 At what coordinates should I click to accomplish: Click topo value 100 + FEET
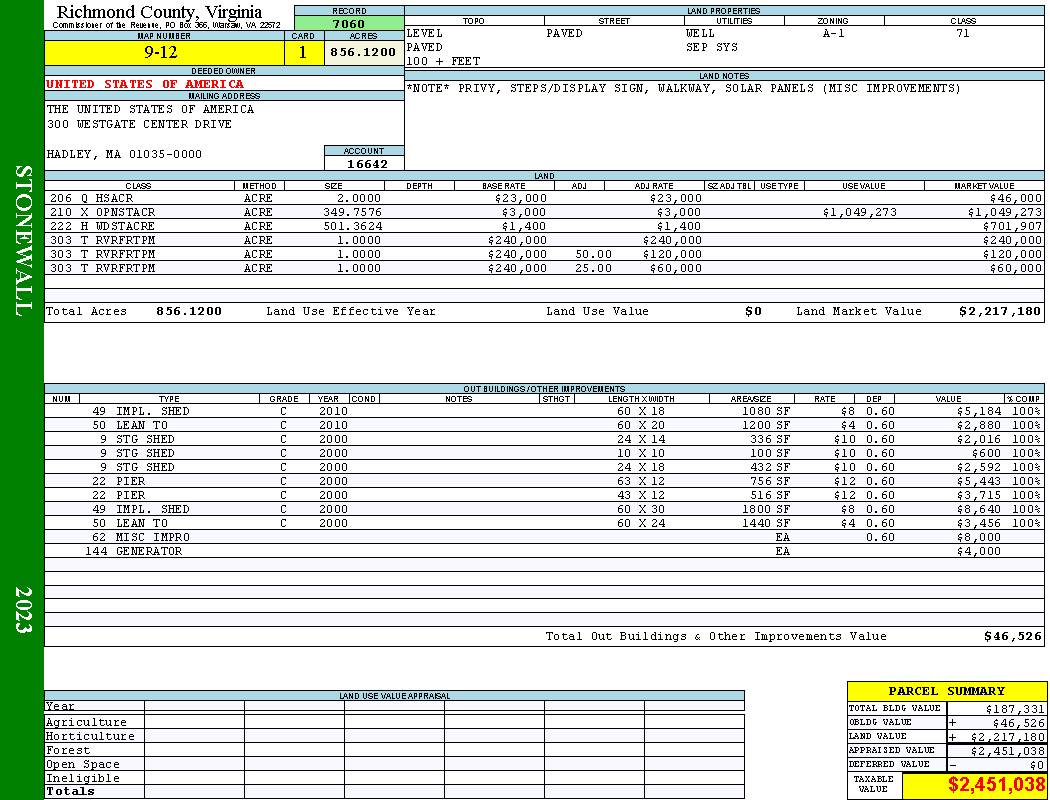point(443,61)
